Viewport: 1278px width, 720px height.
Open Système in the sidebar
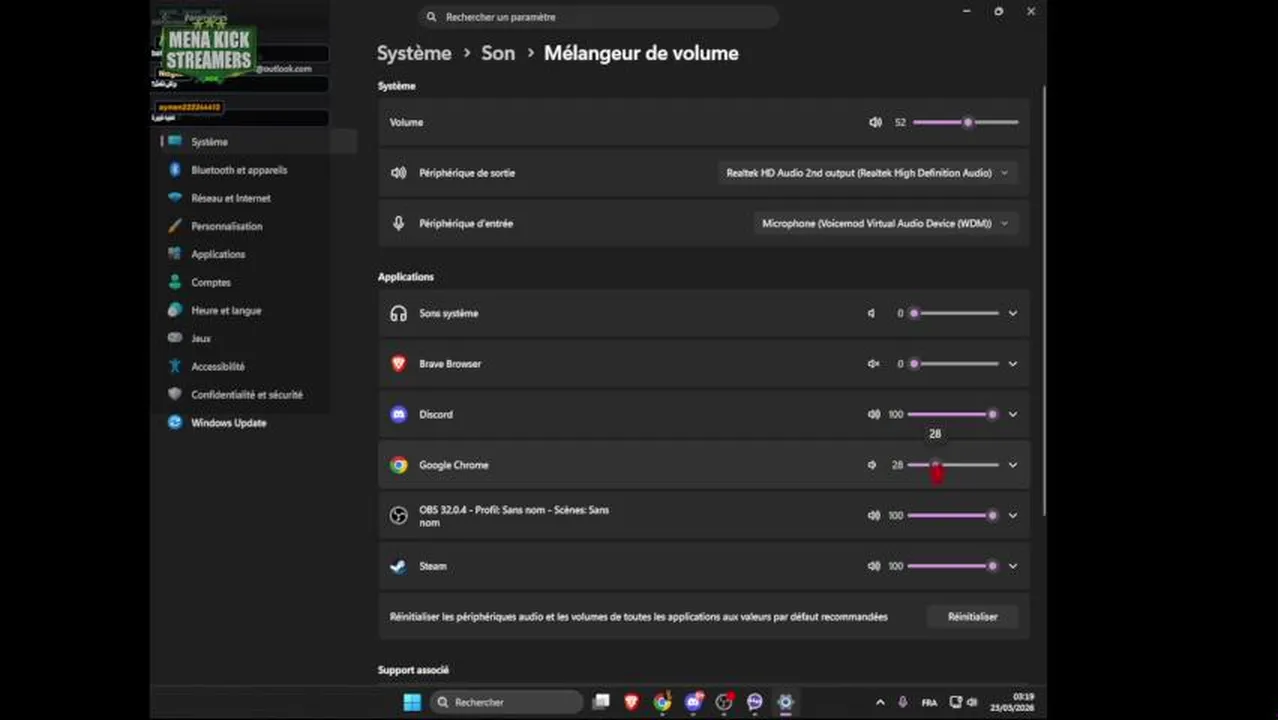tap(258, 142)
